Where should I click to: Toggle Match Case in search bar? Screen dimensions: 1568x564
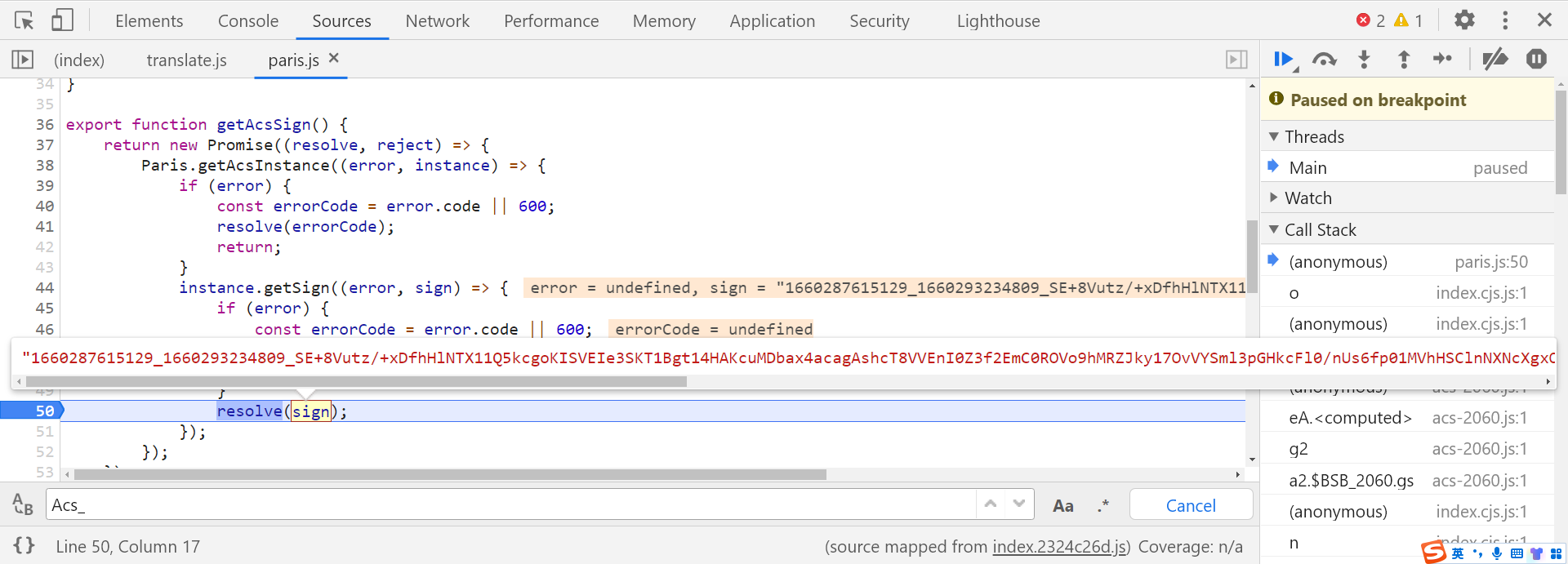1063,505
